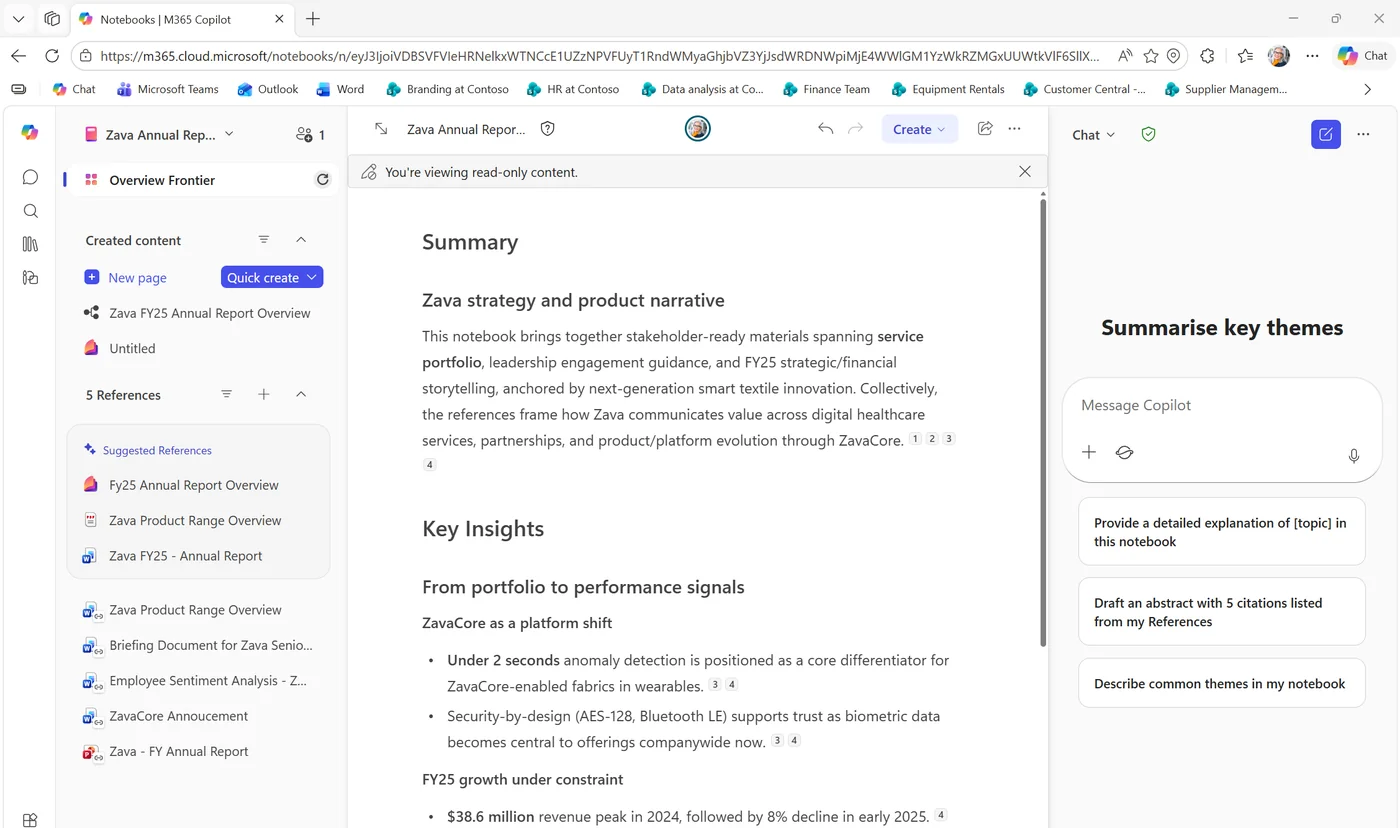1400x828 pixels.
Task: Open a new browser tab
Action: 313,19
